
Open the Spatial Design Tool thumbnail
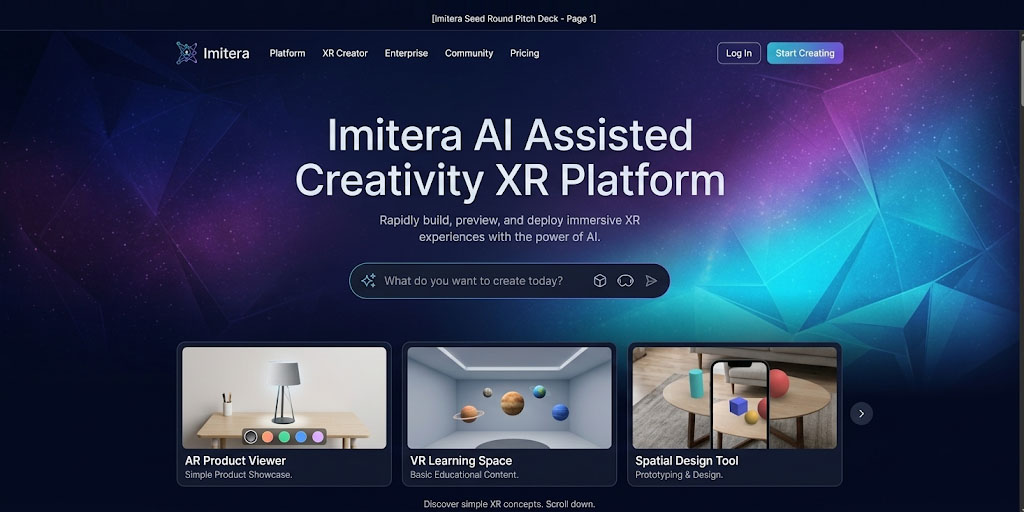[735, 398]
